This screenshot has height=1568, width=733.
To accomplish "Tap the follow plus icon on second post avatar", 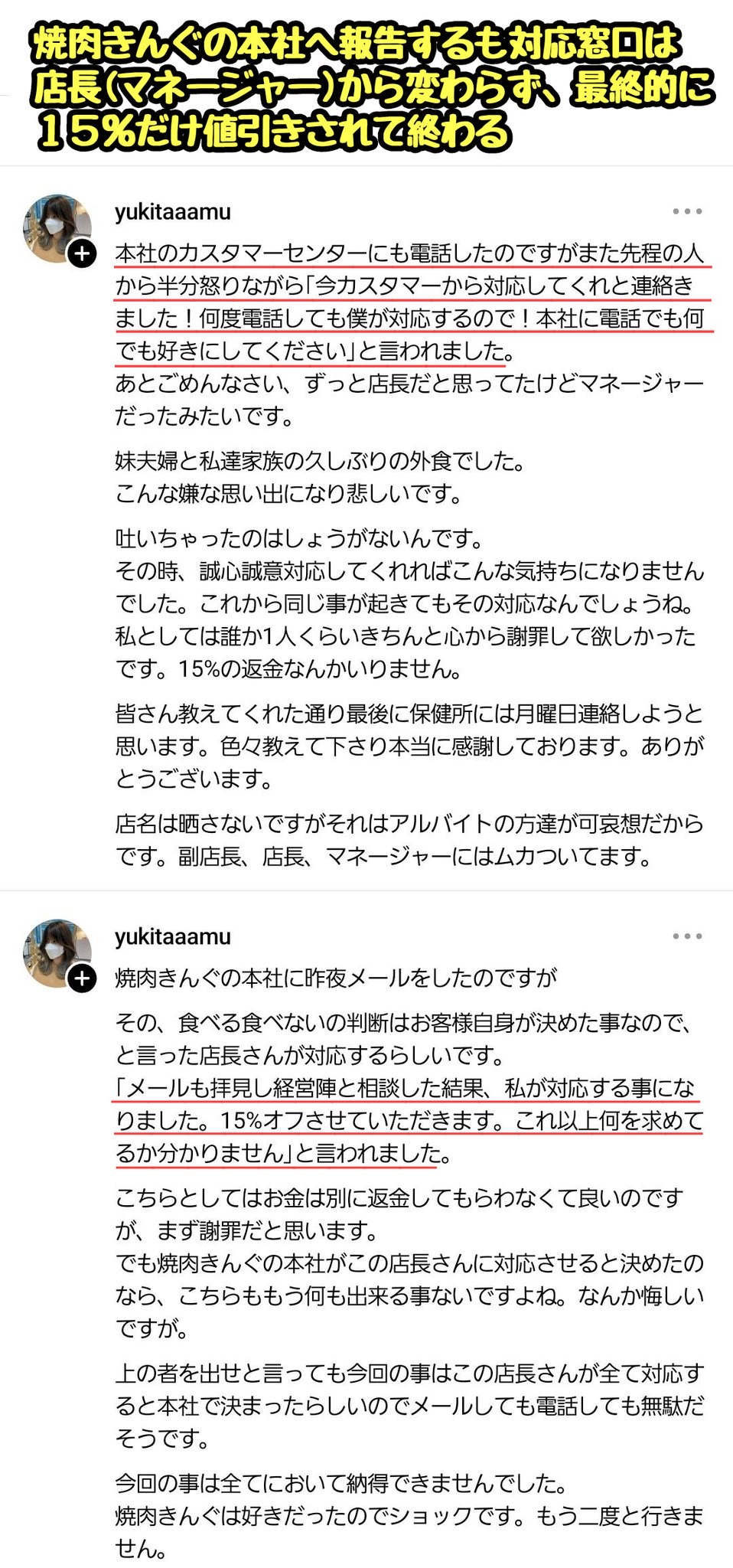I will 83,978.
